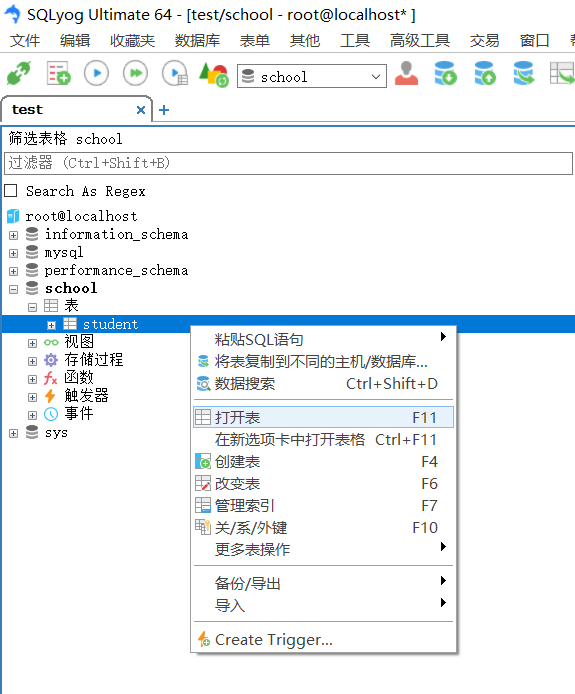The height and width of the screenshot is (694, 575).
Task: Expand the 函数 functions node
Action: coord(32,379)
